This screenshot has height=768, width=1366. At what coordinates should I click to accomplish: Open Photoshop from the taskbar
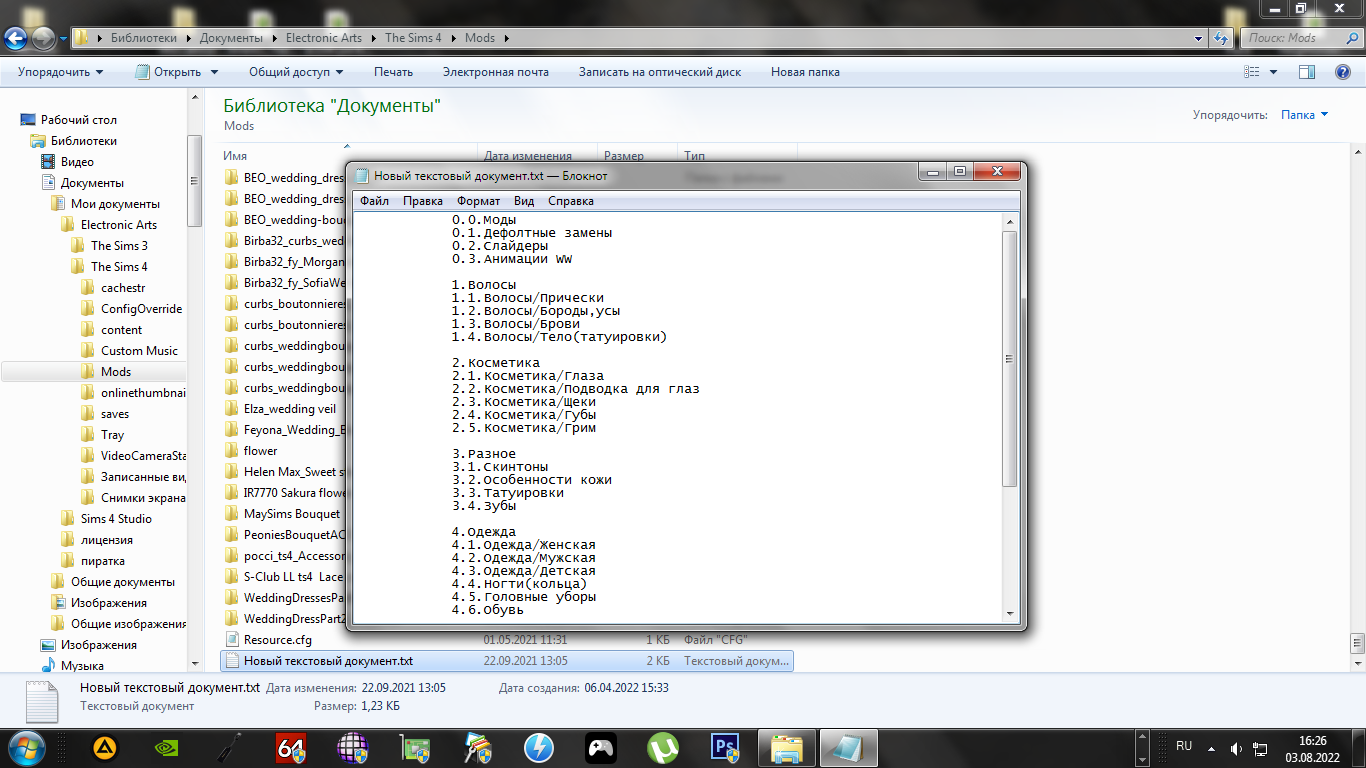point(724,747)
